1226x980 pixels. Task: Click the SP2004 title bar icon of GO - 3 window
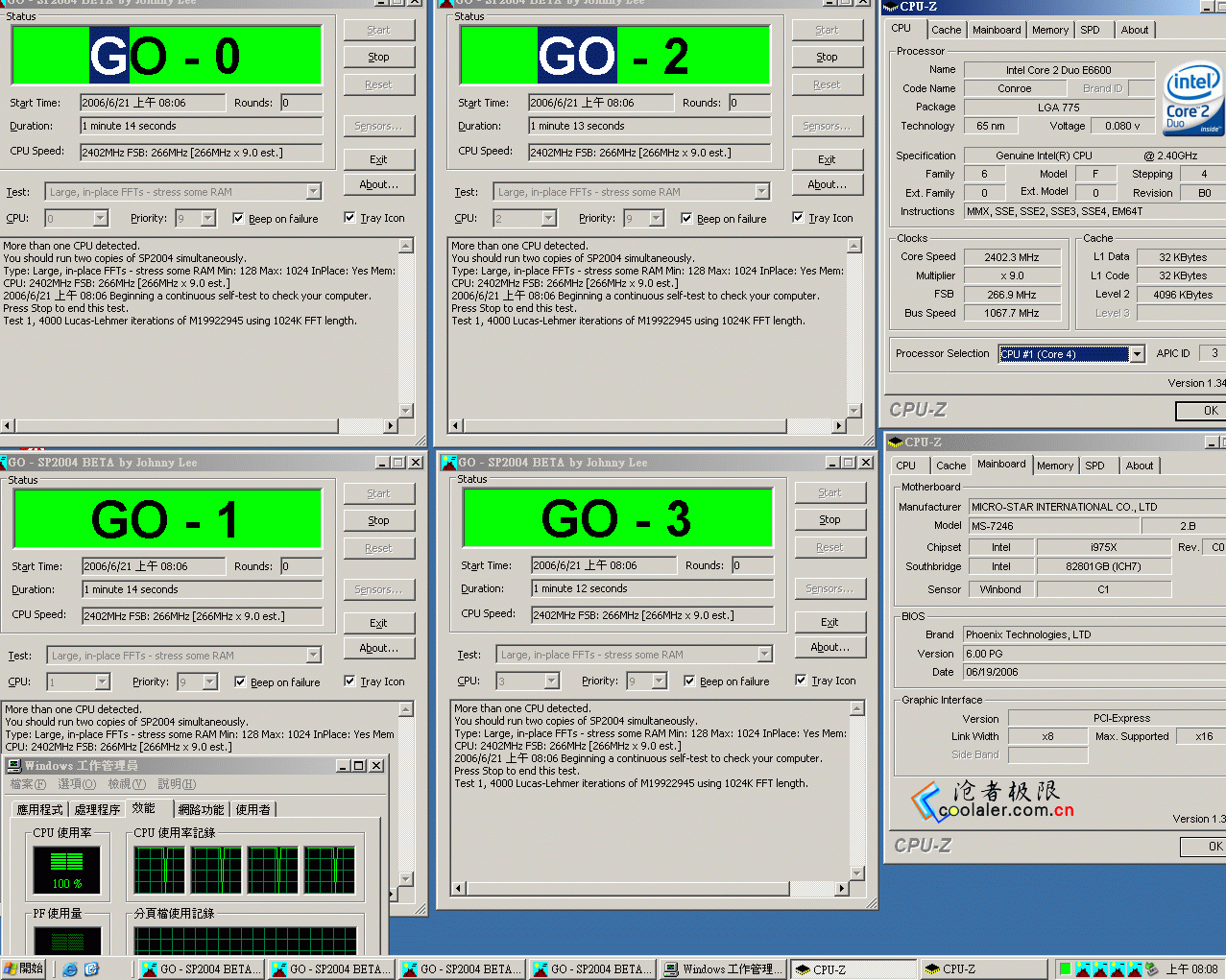[x=448, y=463]
